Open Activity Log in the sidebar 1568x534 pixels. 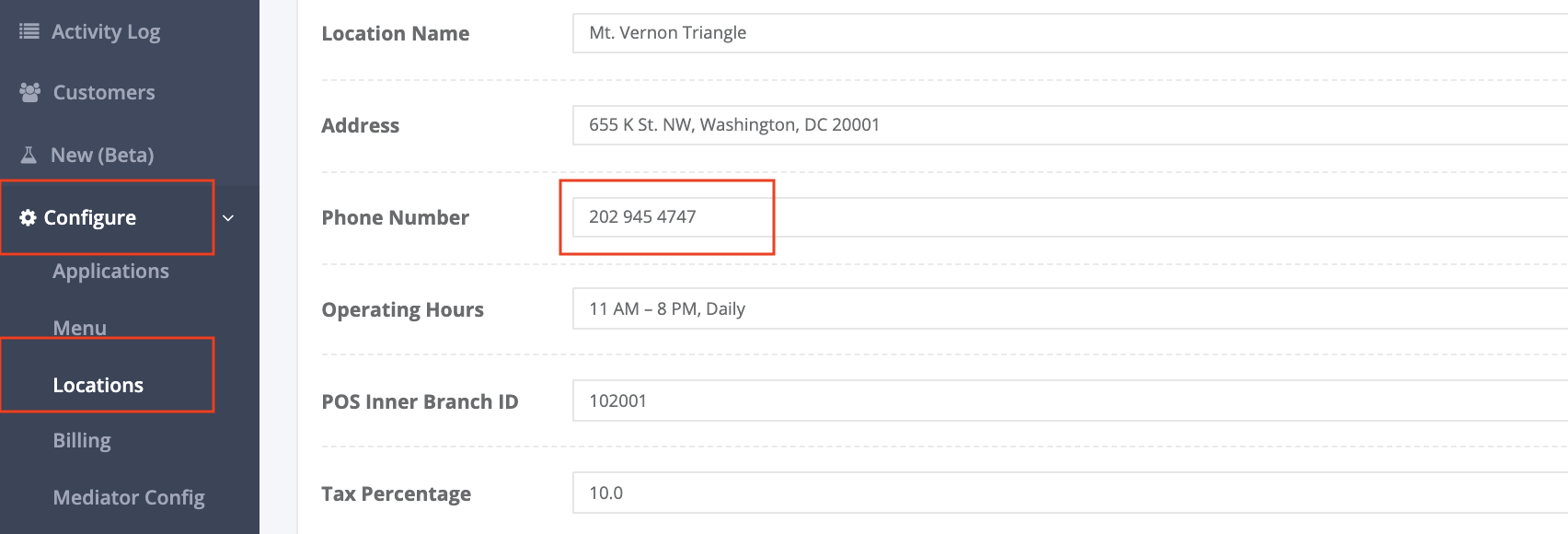tap(106, 31)
